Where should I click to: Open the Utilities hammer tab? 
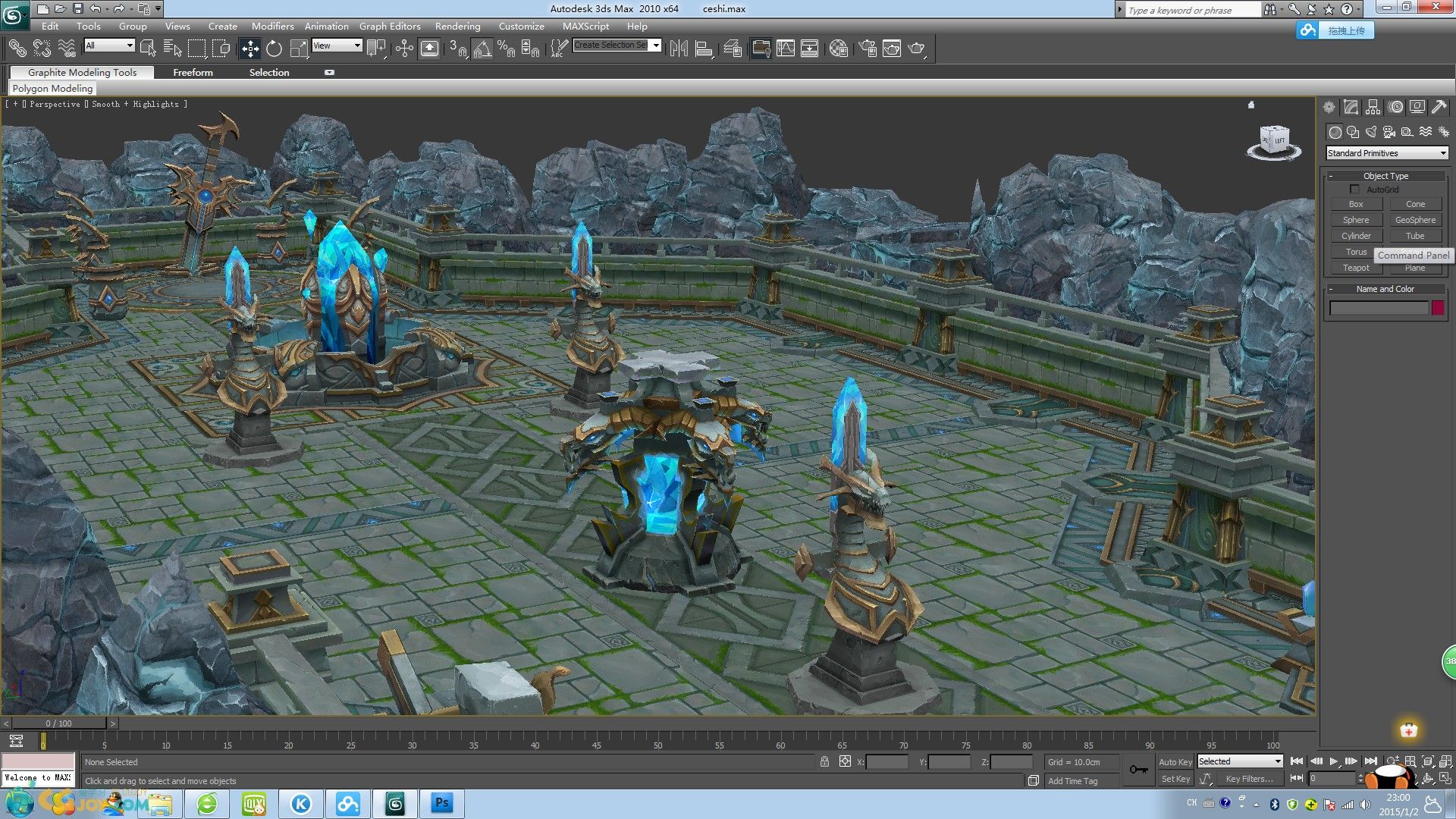pos(1439,107)
